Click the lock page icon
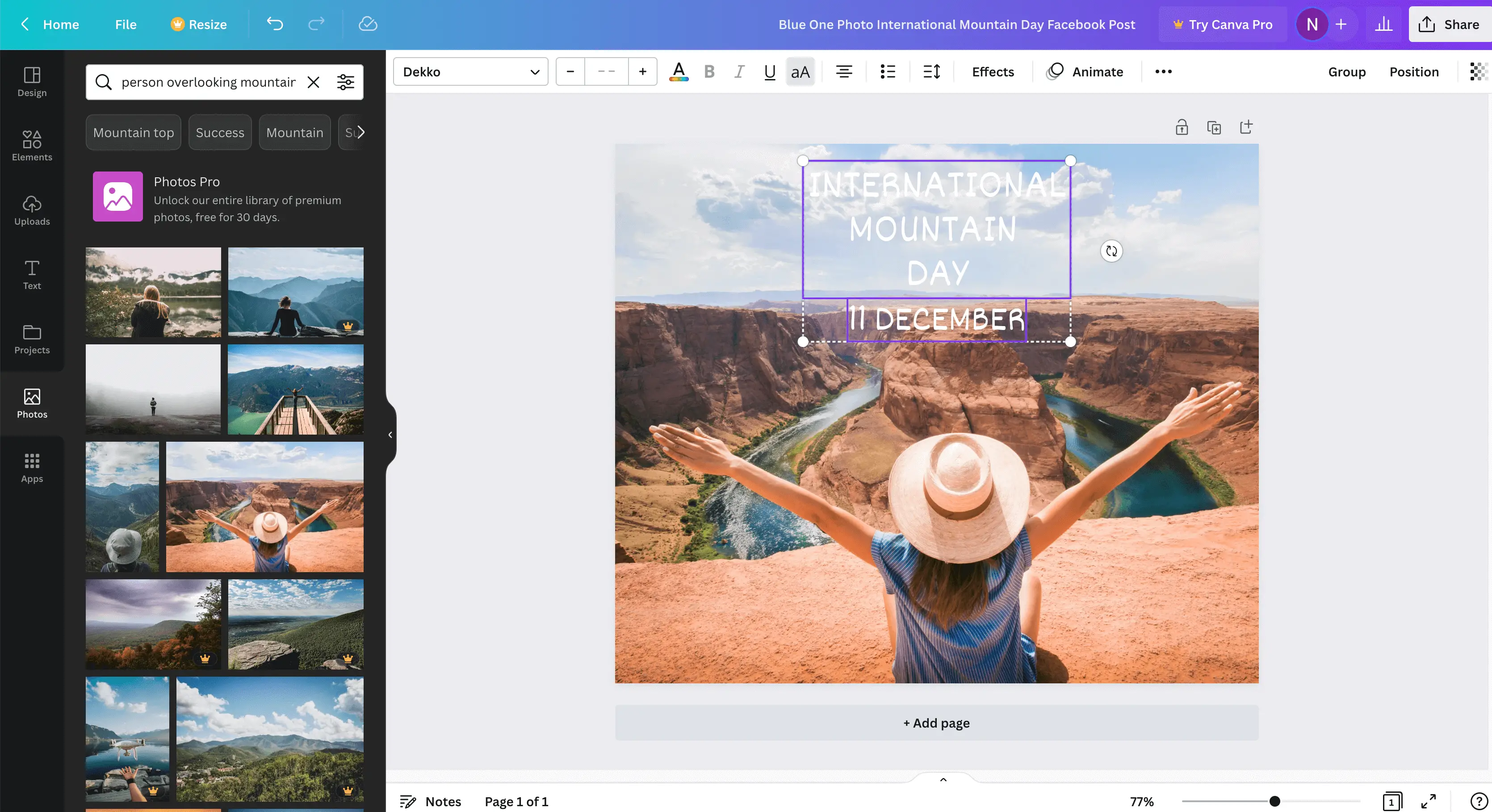 coord(1182,127)
